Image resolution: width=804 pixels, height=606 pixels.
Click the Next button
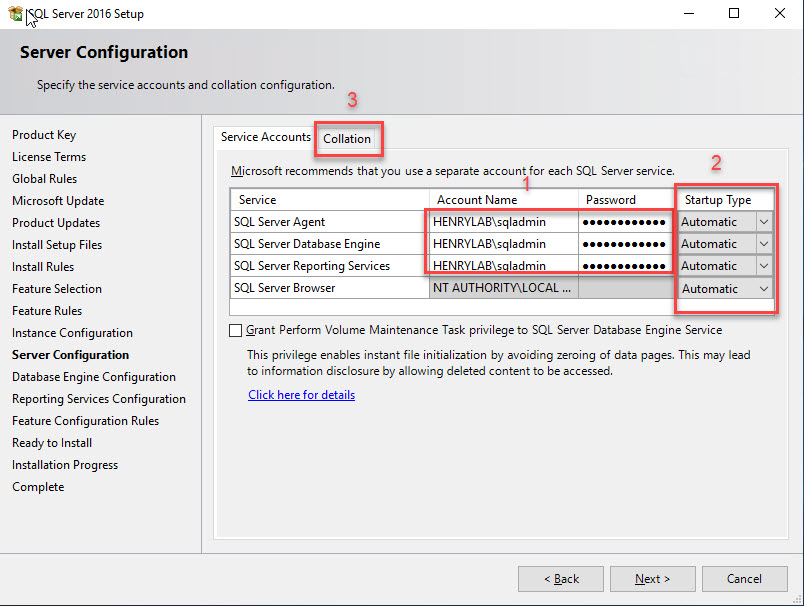point(652,578)
